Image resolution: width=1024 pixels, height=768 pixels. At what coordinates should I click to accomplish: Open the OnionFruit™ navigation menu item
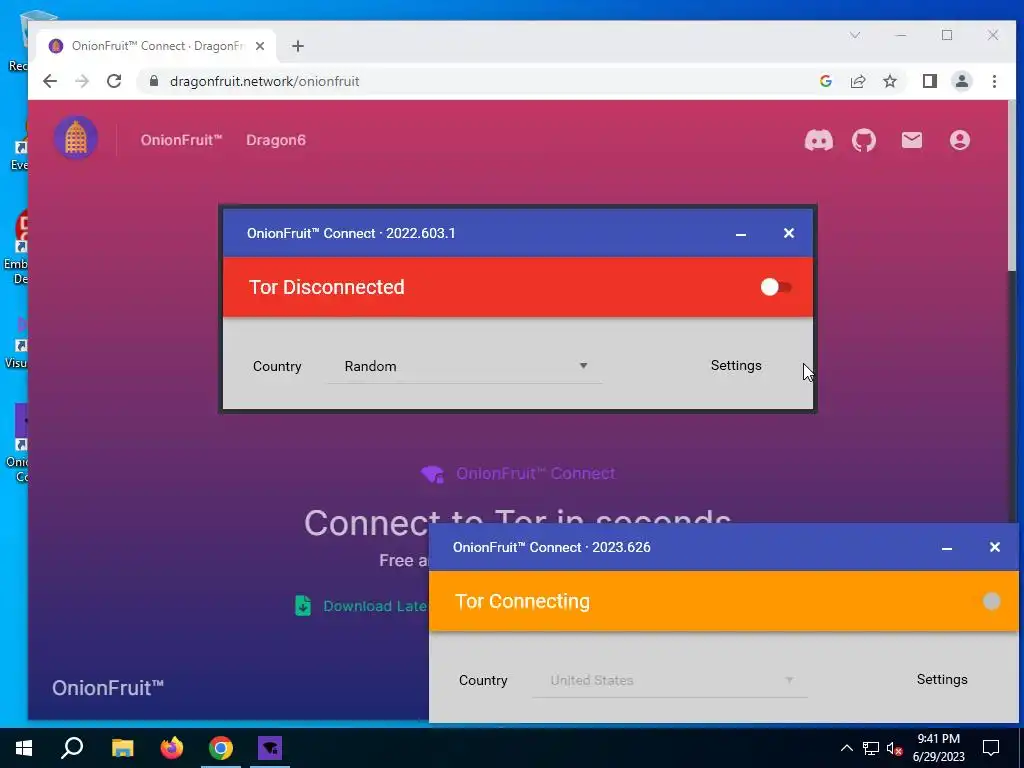[x=181, y=140]
